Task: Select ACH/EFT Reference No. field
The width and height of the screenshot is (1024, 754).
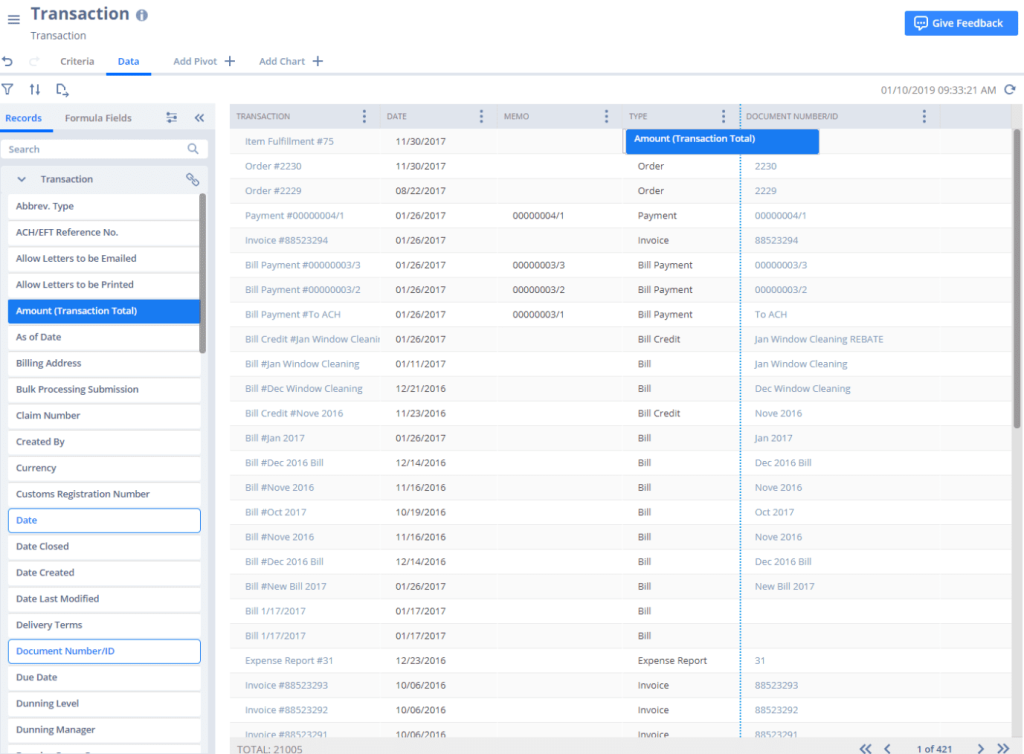Action: coord(104,232)
